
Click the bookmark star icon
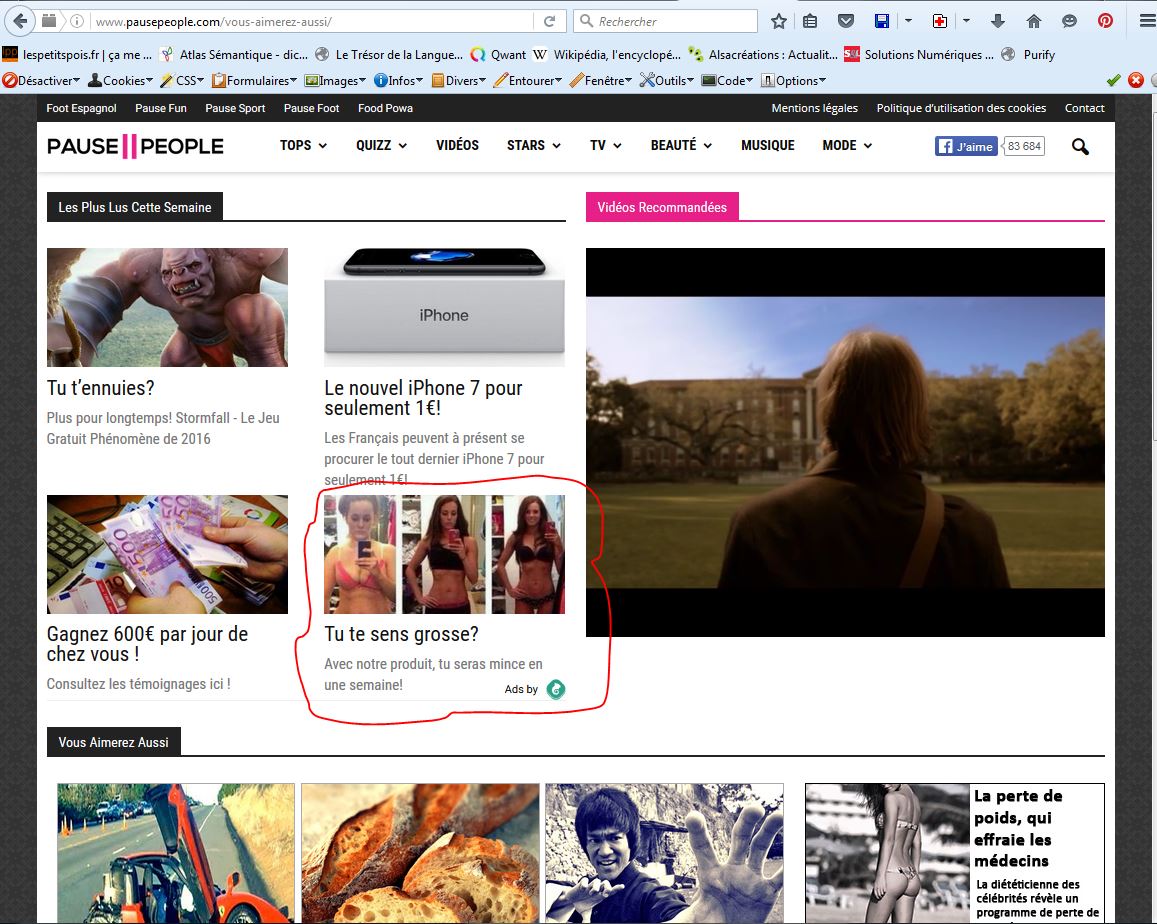[x=779, y=21]
